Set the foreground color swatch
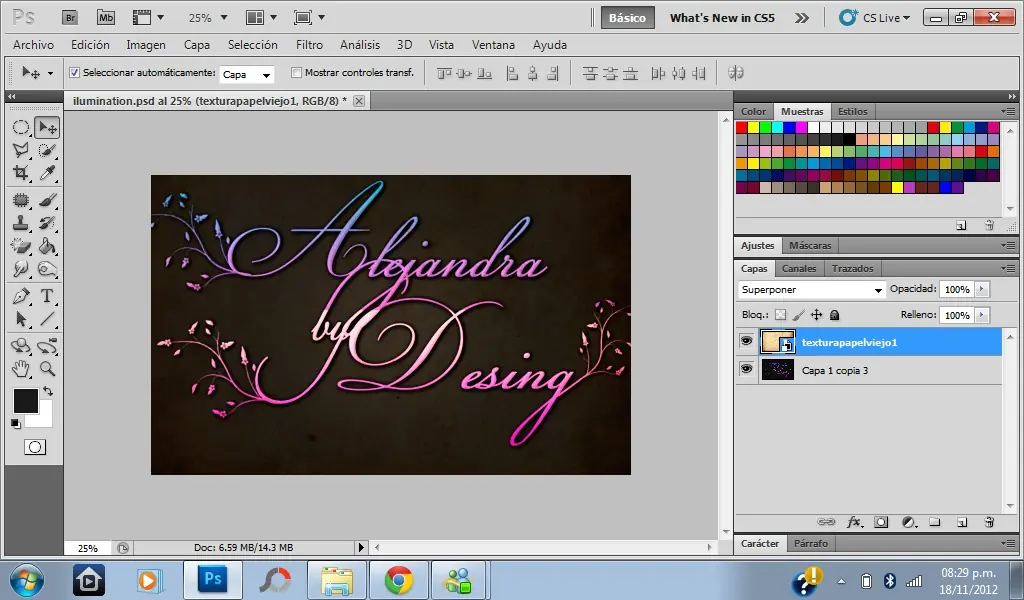This screenshot has height=600, width=1024. click(25, 401)
